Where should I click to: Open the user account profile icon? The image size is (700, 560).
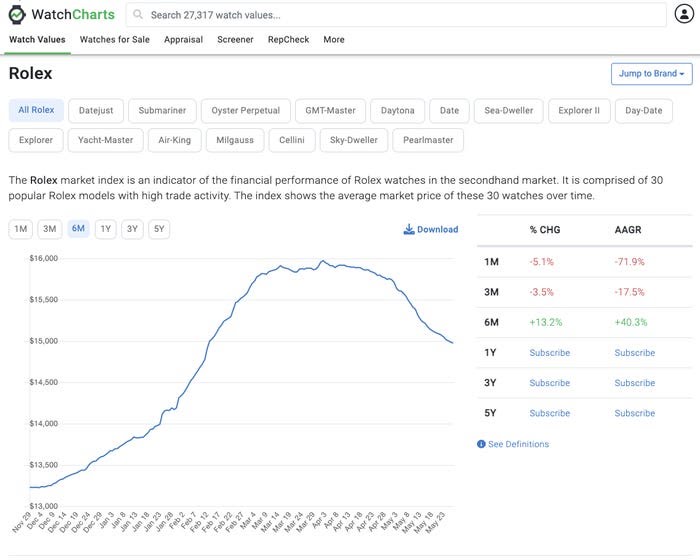pos(683,14)
